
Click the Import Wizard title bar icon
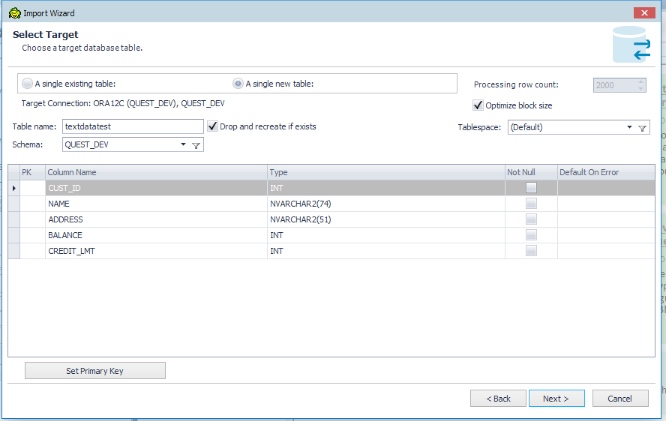[12, 12]
